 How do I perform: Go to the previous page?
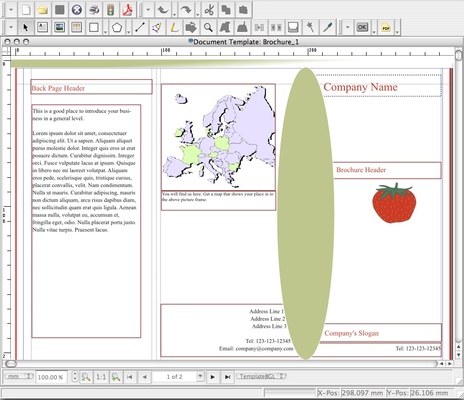point(144,377)
